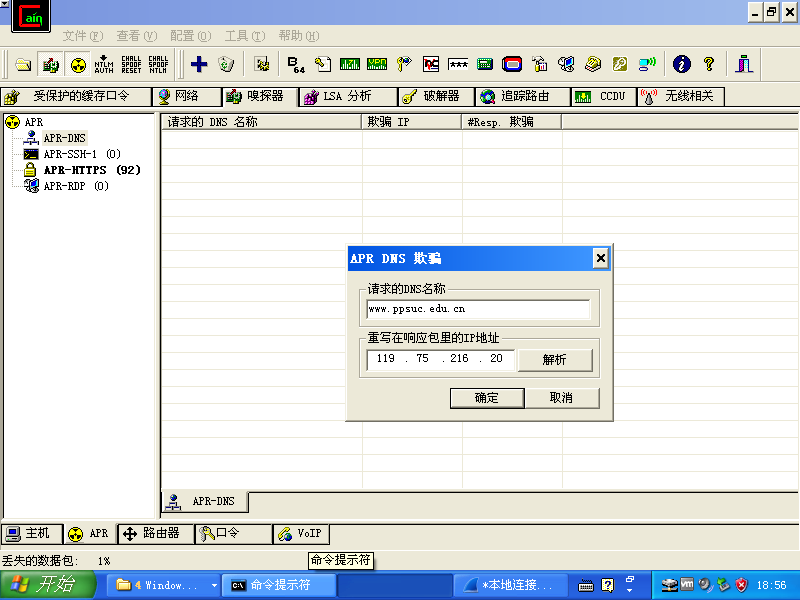Select APR-SSH-1 (0) in the tree

[x=82, y=154]
